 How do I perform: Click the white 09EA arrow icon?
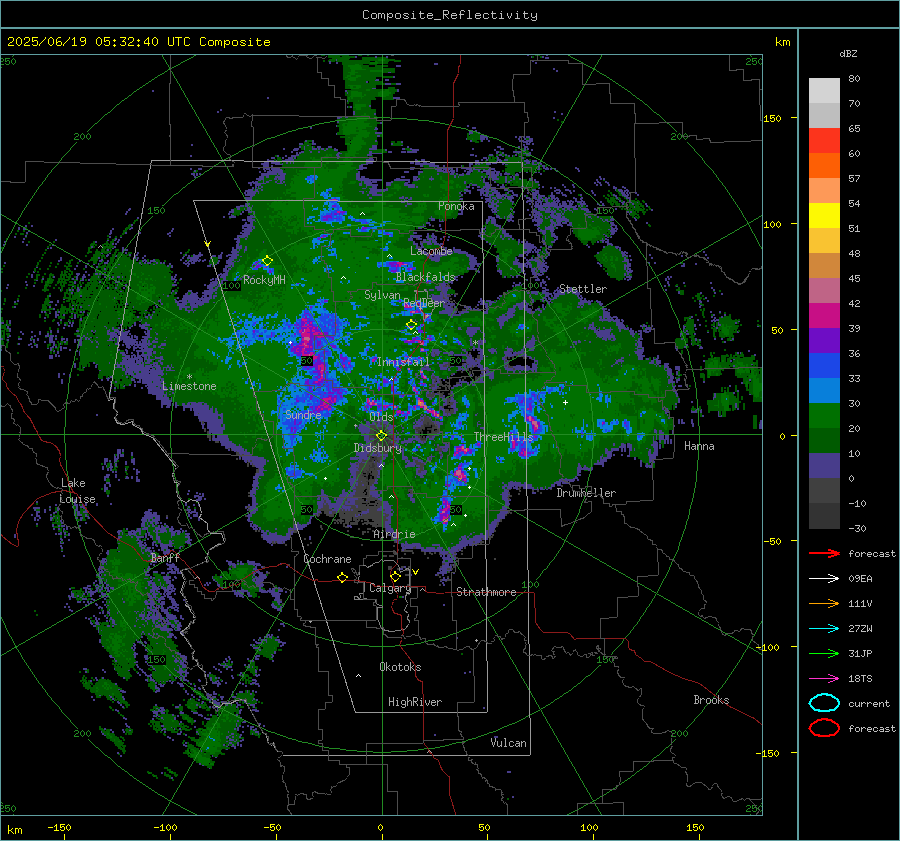pos(824,578)
